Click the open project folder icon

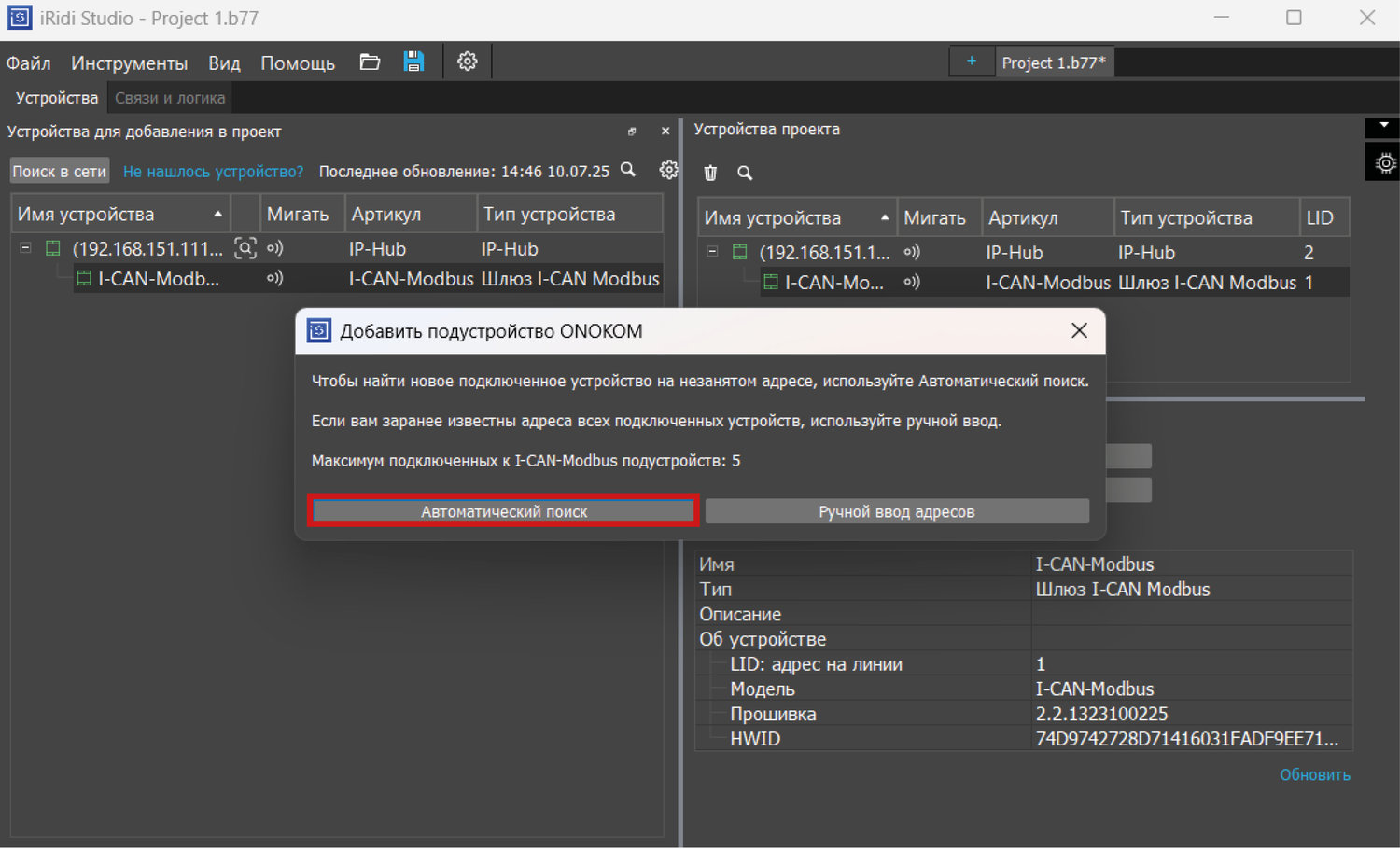[x=370, y=63]
